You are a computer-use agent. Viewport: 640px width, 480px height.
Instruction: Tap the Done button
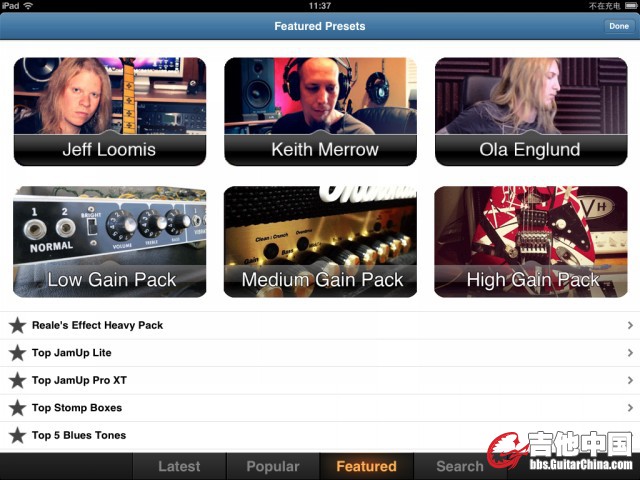point(619,26)
